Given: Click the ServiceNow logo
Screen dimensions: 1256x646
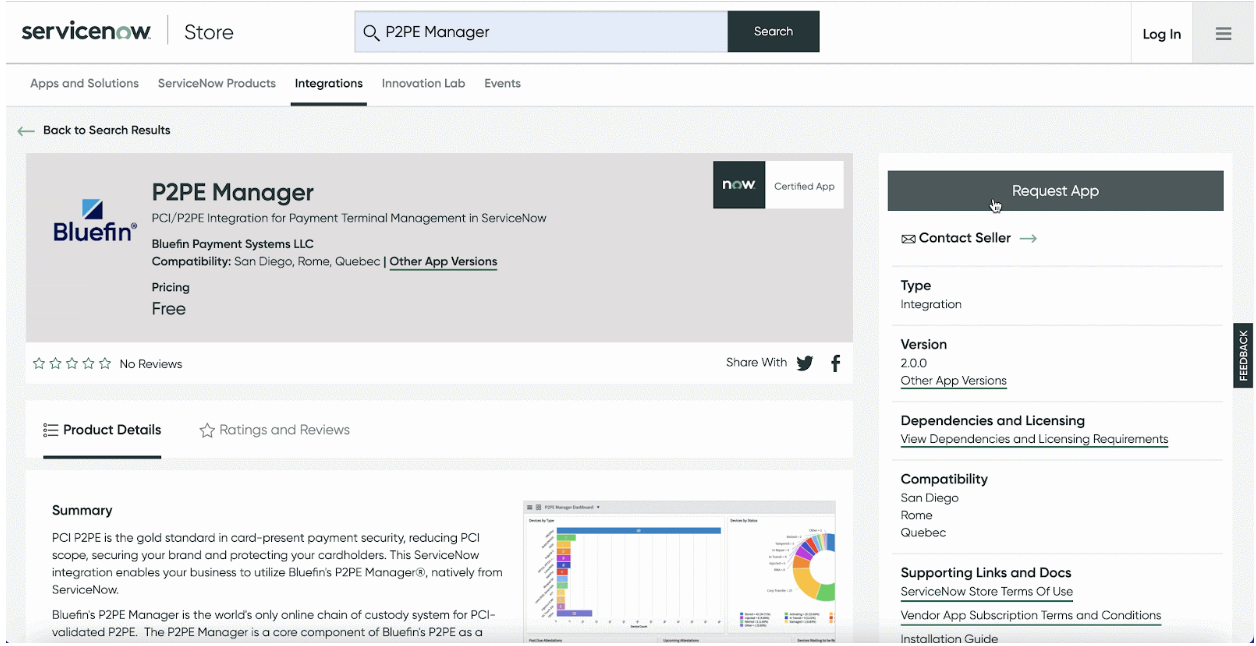Looking at the screenshot, I should click(86, 32).
